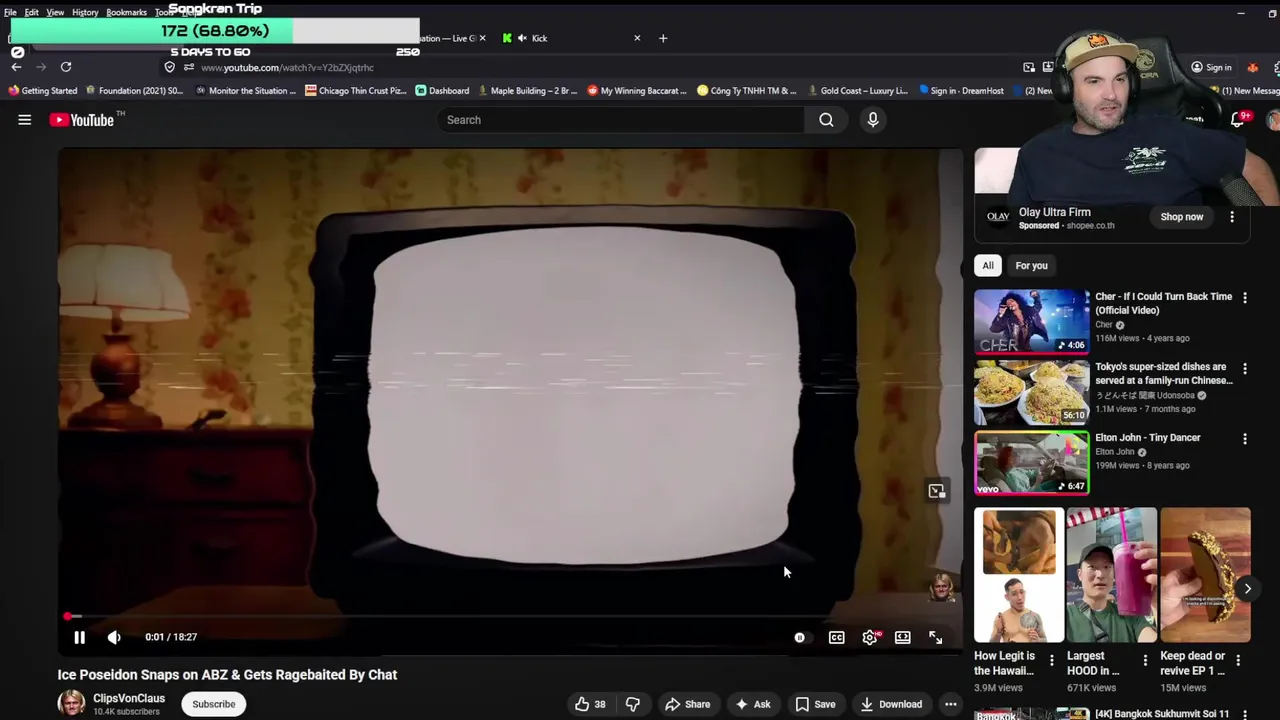Open options menu for Elton John video
The image size is (1280, 720).
click(x=1245, y=439)
